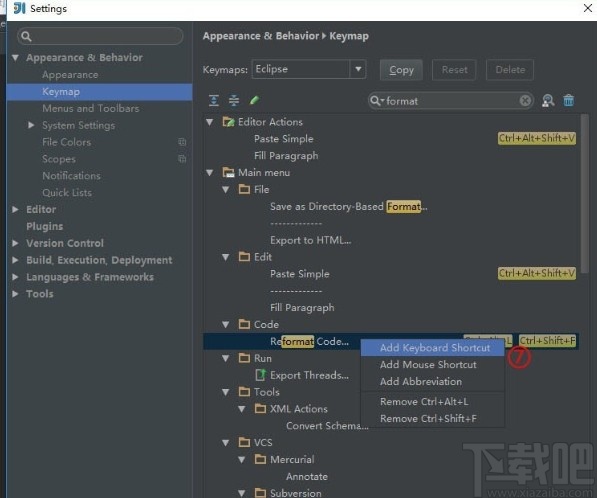Collapse the Editor Actions group
This screenshot has width=597, height=498.
(209, 122)
